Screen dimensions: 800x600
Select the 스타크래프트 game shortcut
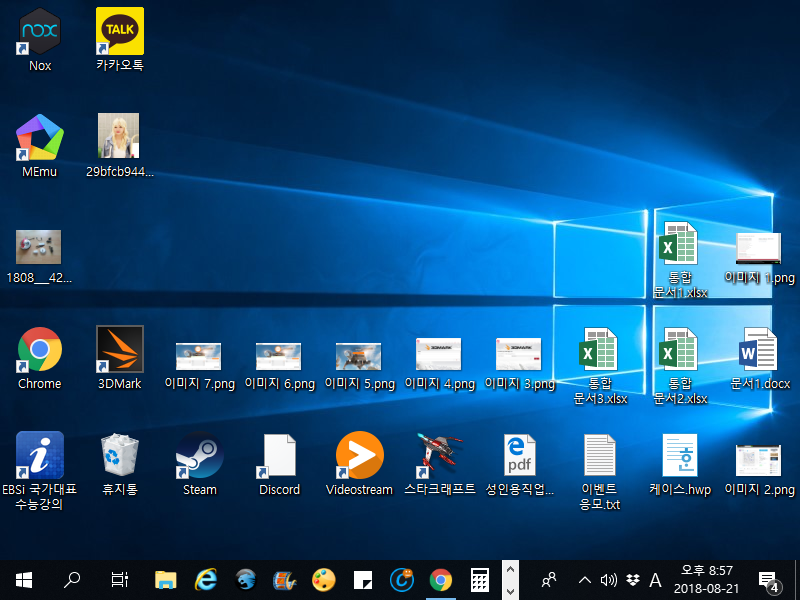pos(439,464)
